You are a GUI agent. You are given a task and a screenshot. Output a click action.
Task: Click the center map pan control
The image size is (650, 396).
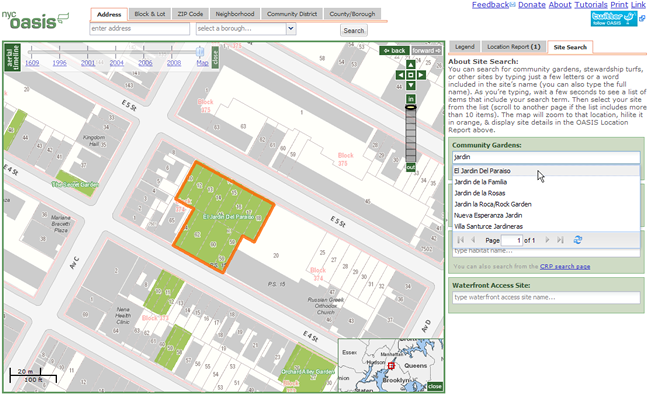[410, 75]
